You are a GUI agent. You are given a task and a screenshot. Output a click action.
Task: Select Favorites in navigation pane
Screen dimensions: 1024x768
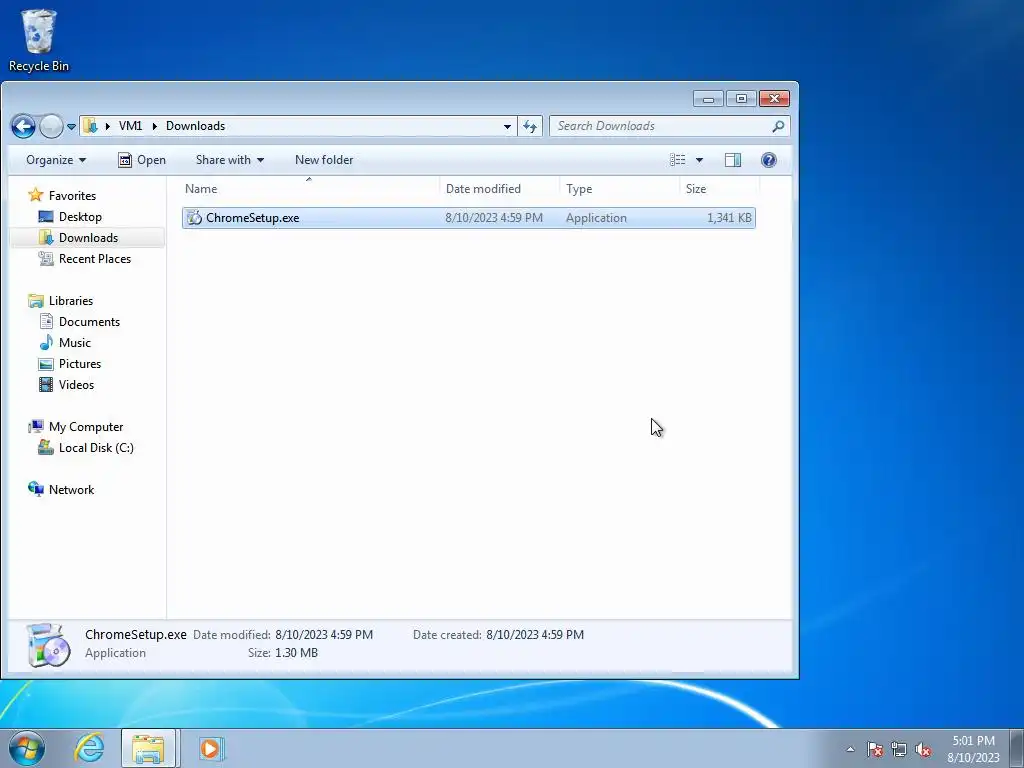pyautogui.click(x=72, y=196)
